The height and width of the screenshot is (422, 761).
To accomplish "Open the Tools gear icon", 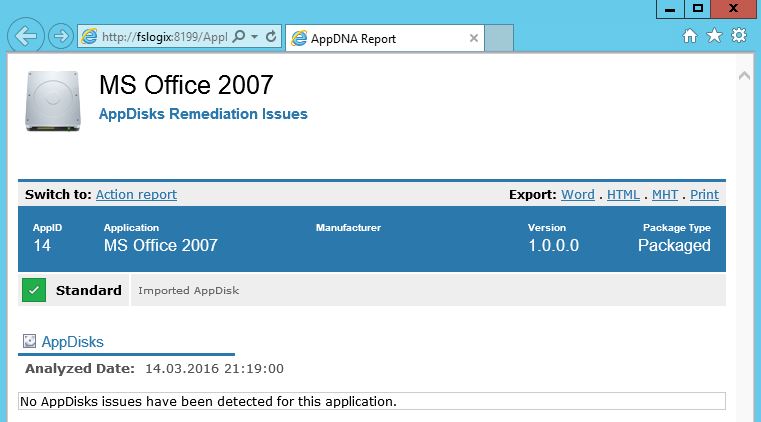I will [739, 36].
